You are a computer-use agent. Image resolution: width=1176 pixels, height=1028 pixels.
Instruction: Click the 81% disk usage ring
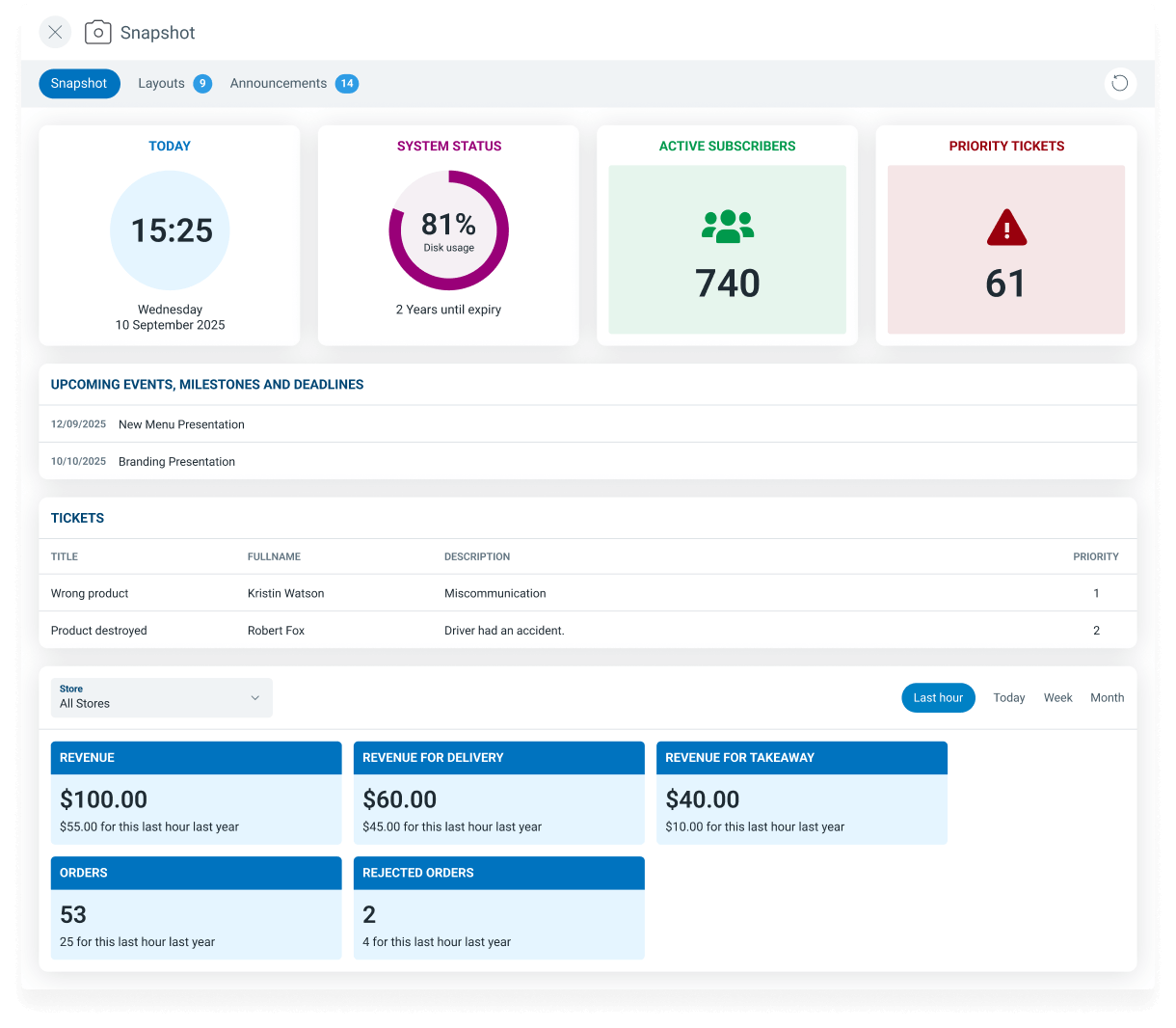click(x=449, y=230)
